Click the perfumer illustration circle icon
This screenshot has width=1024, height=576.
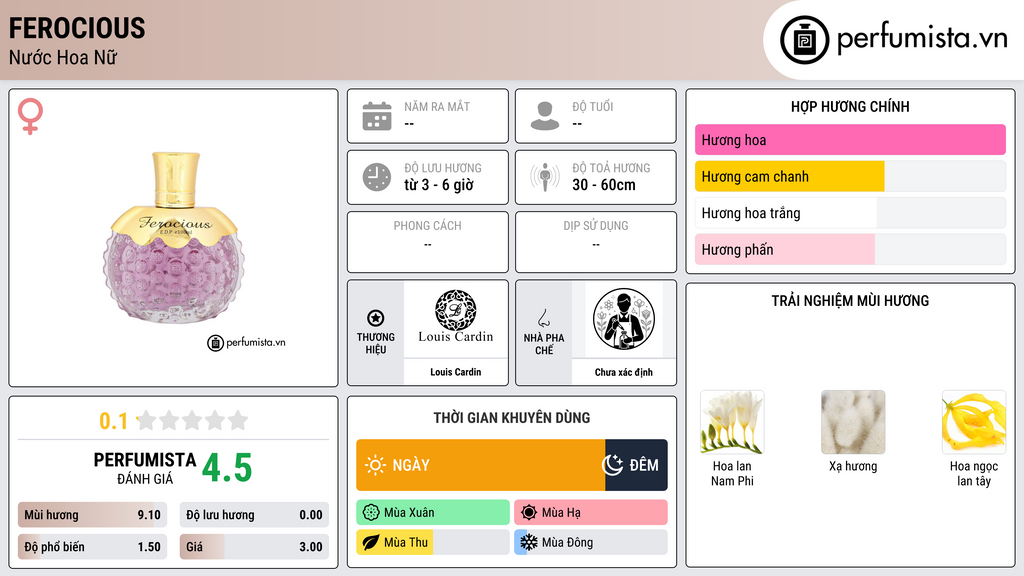click(624, 319)
